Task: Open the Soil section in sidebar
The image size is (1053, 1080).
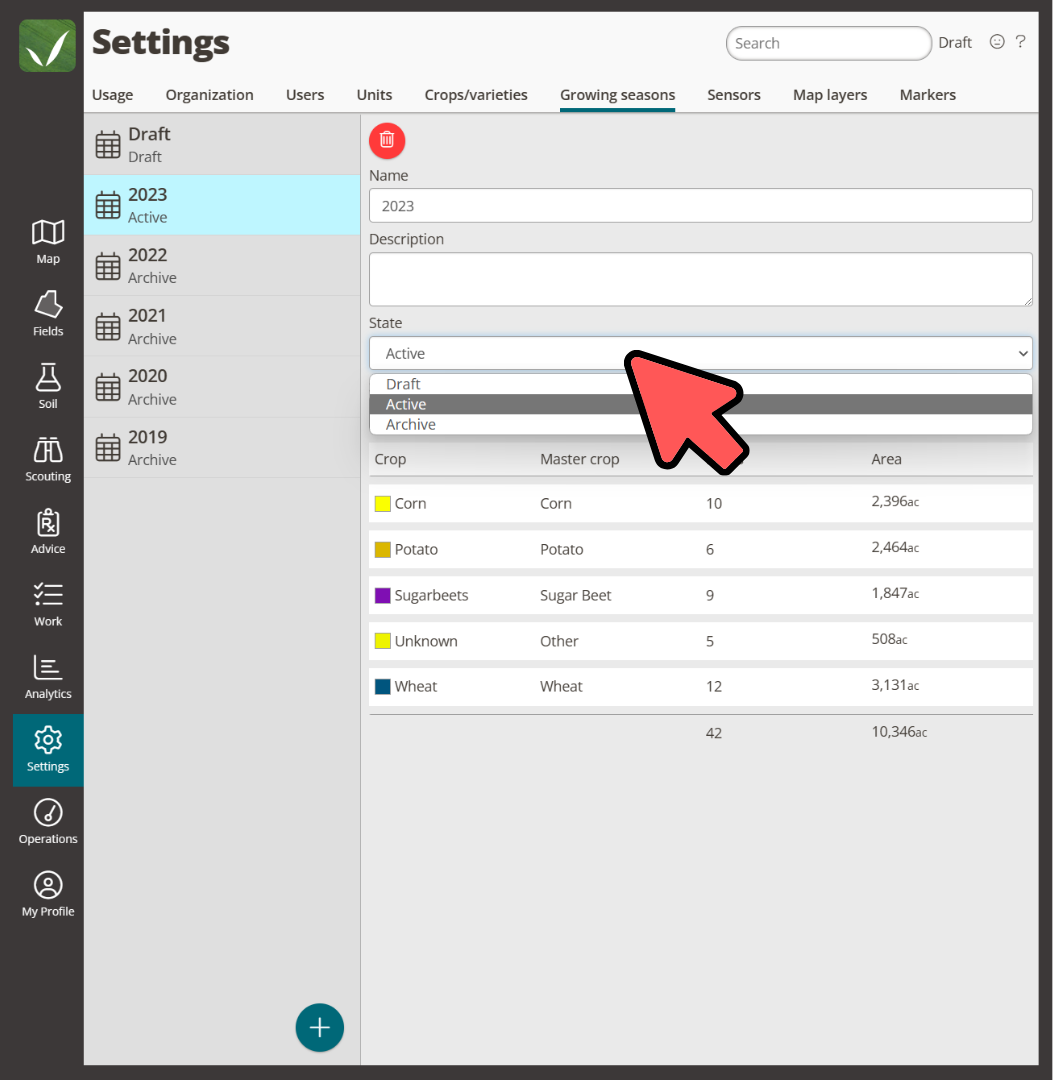Action: (48, 386)
